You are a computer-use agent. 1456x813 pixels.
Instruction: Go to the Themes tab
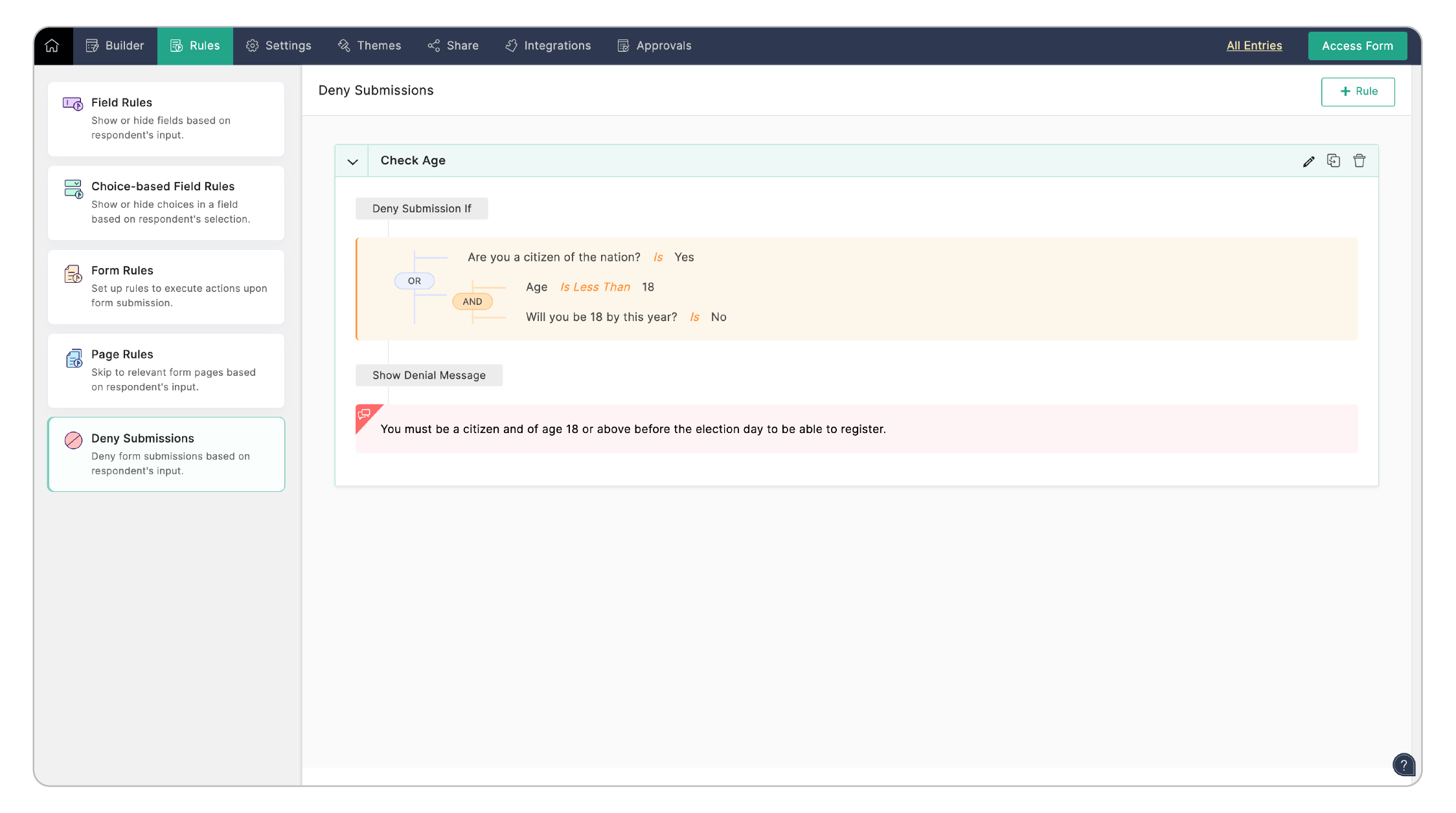[369, 46]
